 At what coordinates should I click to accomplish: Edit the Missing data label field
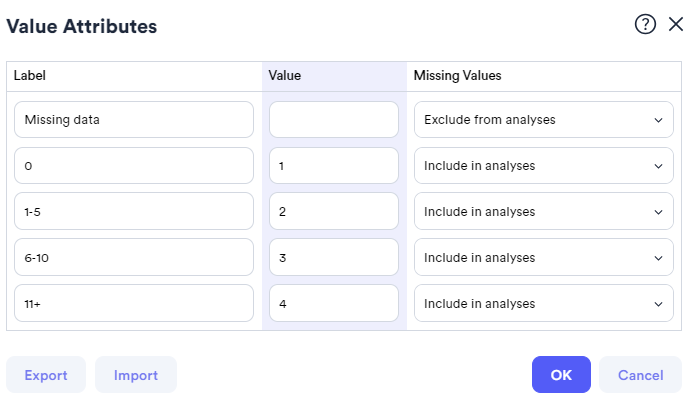point(134,119)
